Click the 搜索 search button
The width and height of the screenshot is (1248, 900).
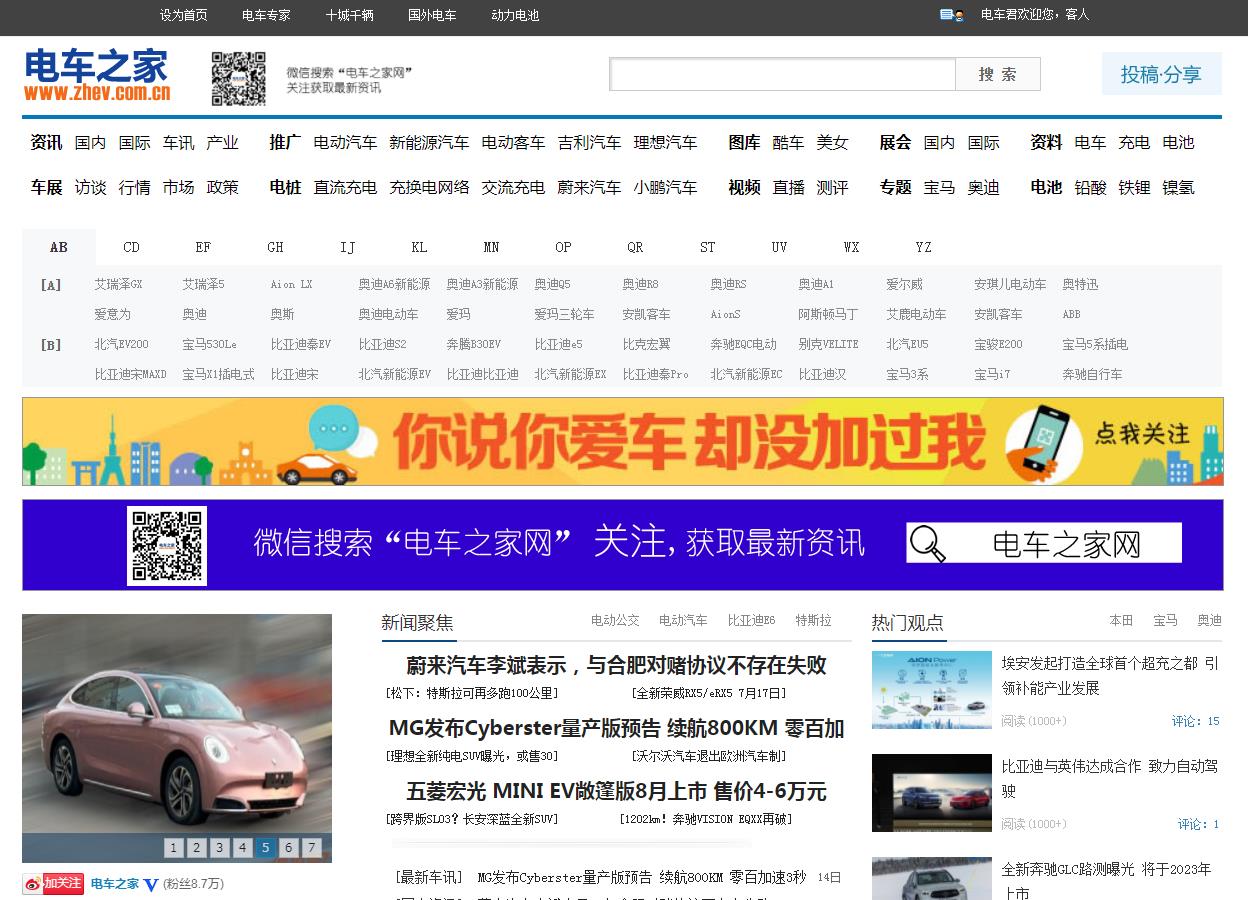click(x=998, y=74)
